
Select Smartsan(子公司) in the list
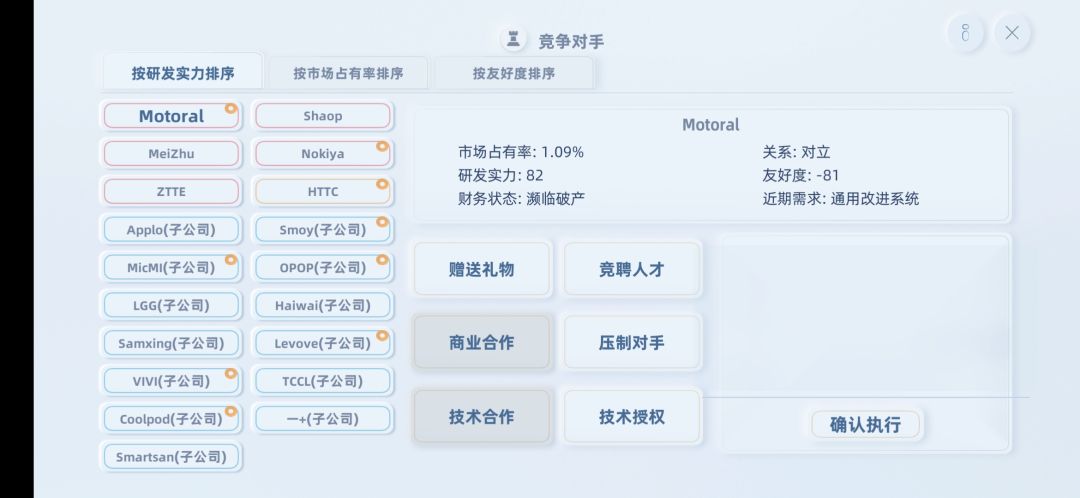pos(171,457)
